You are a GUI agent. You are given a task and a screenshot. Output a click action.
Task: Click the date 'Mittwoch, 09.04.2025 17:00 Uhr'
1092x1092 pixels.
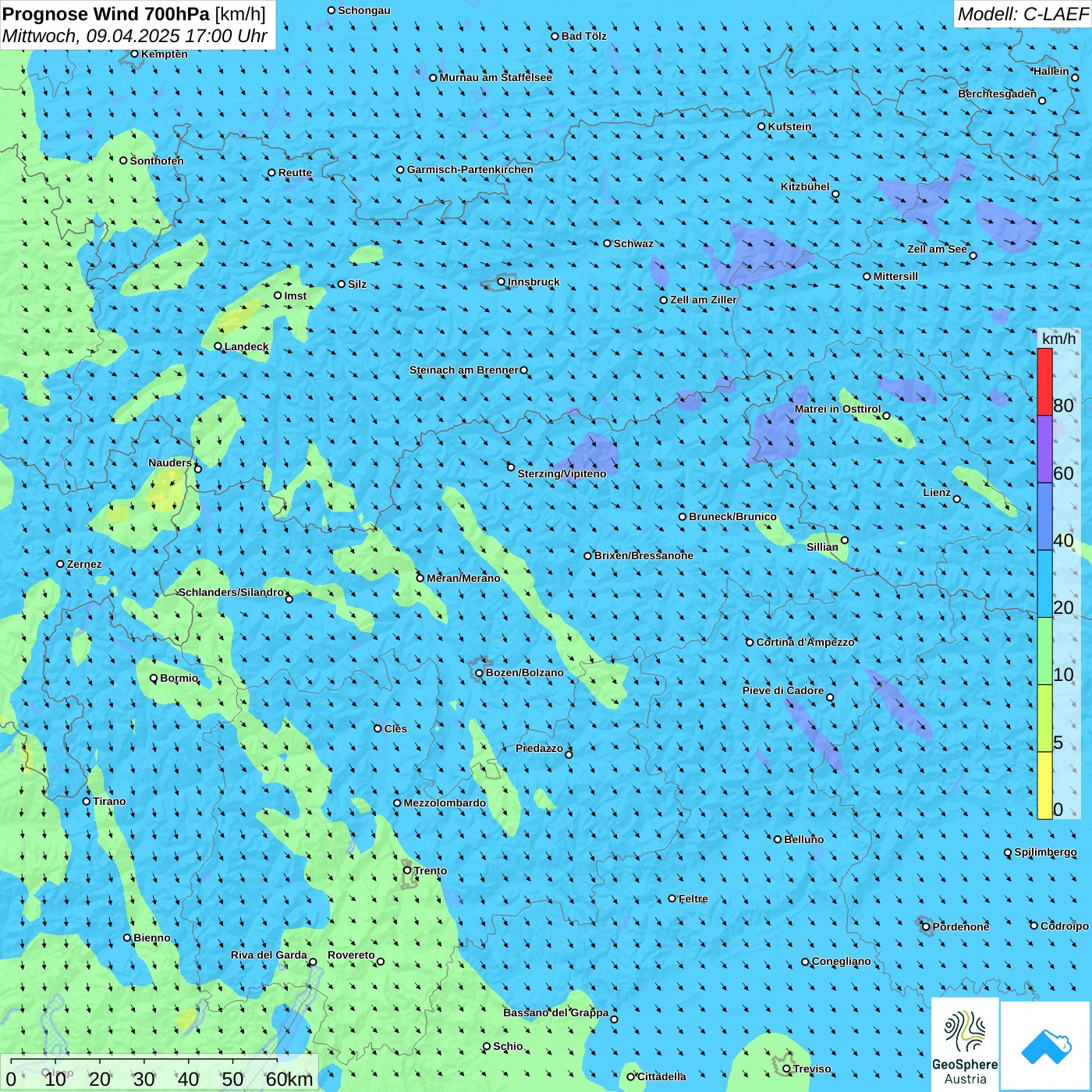tap(135, 36)
